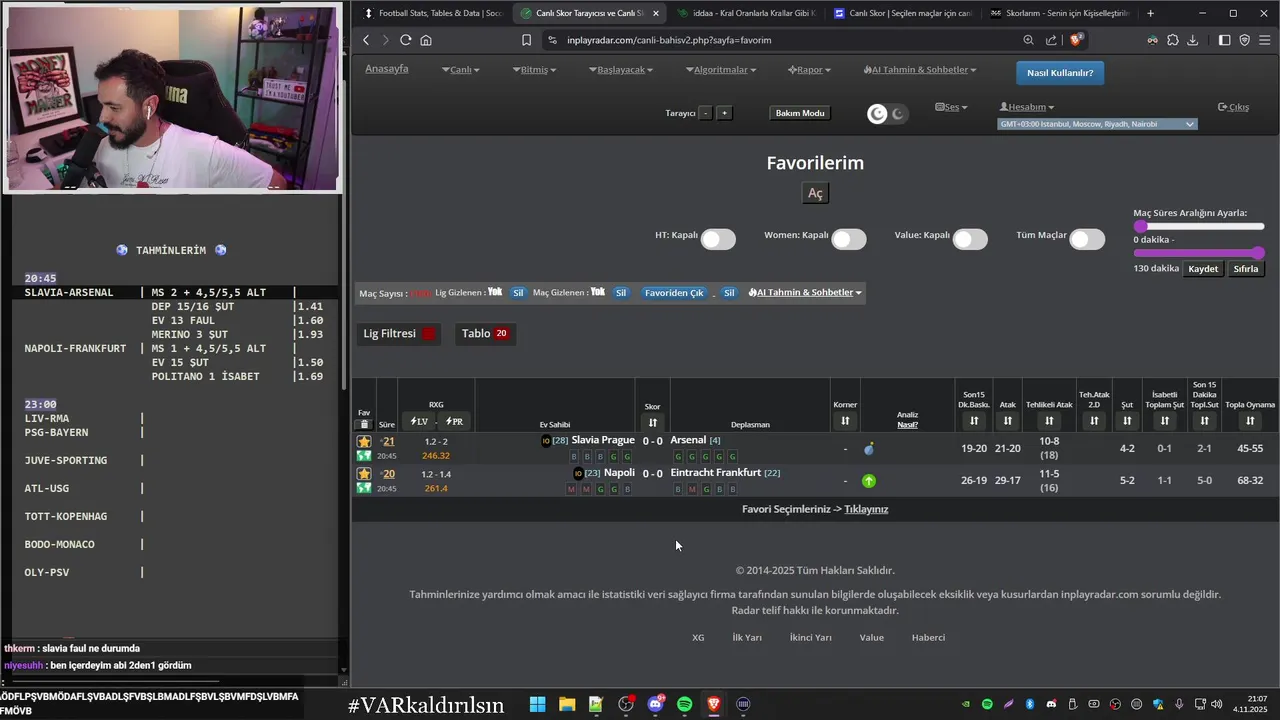Toggle the LV lightning RXG button
The width and height of the screenshot is (1280, 720).
point(418,421)
